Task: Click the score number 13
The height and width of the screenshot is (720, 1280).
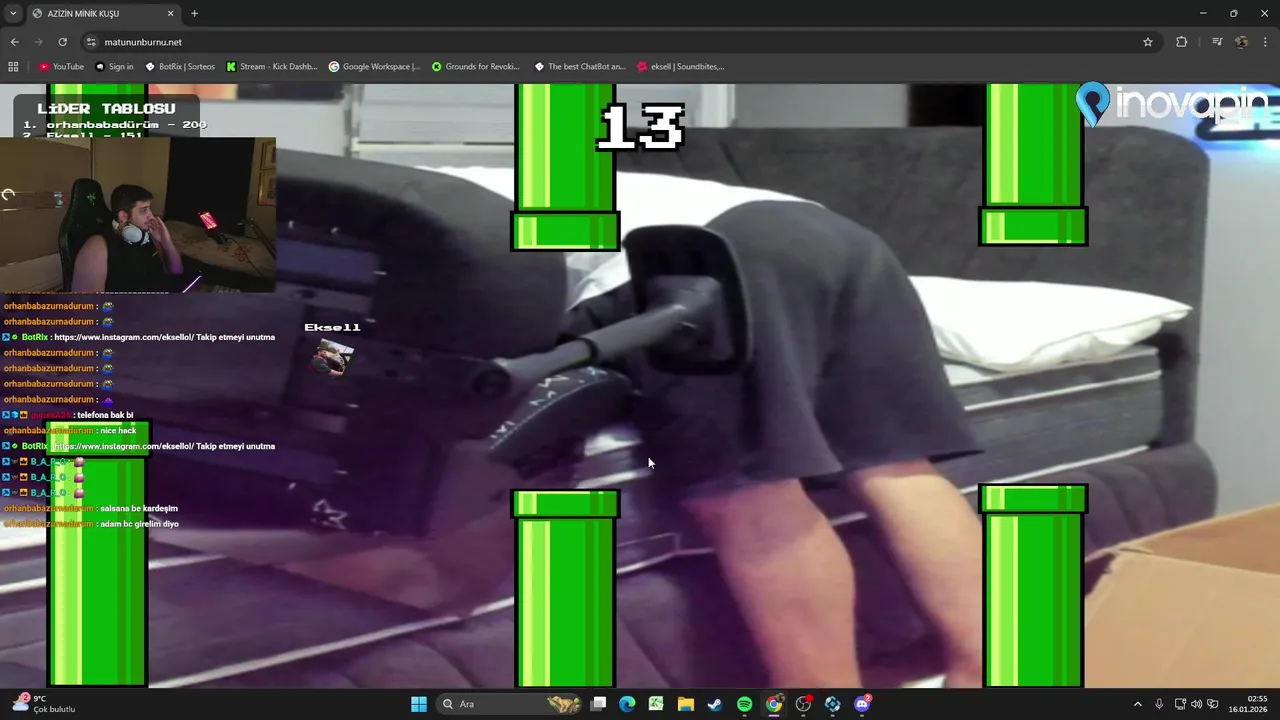Action: (x=641, y=128)
